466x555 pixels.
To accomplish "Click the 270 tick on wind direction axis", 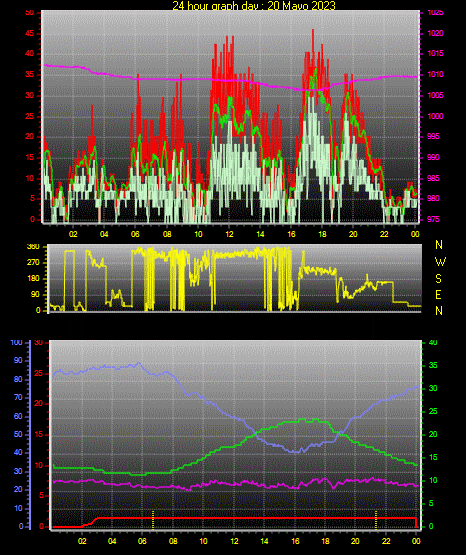I will pyautogui.click(x=33, y=263).
